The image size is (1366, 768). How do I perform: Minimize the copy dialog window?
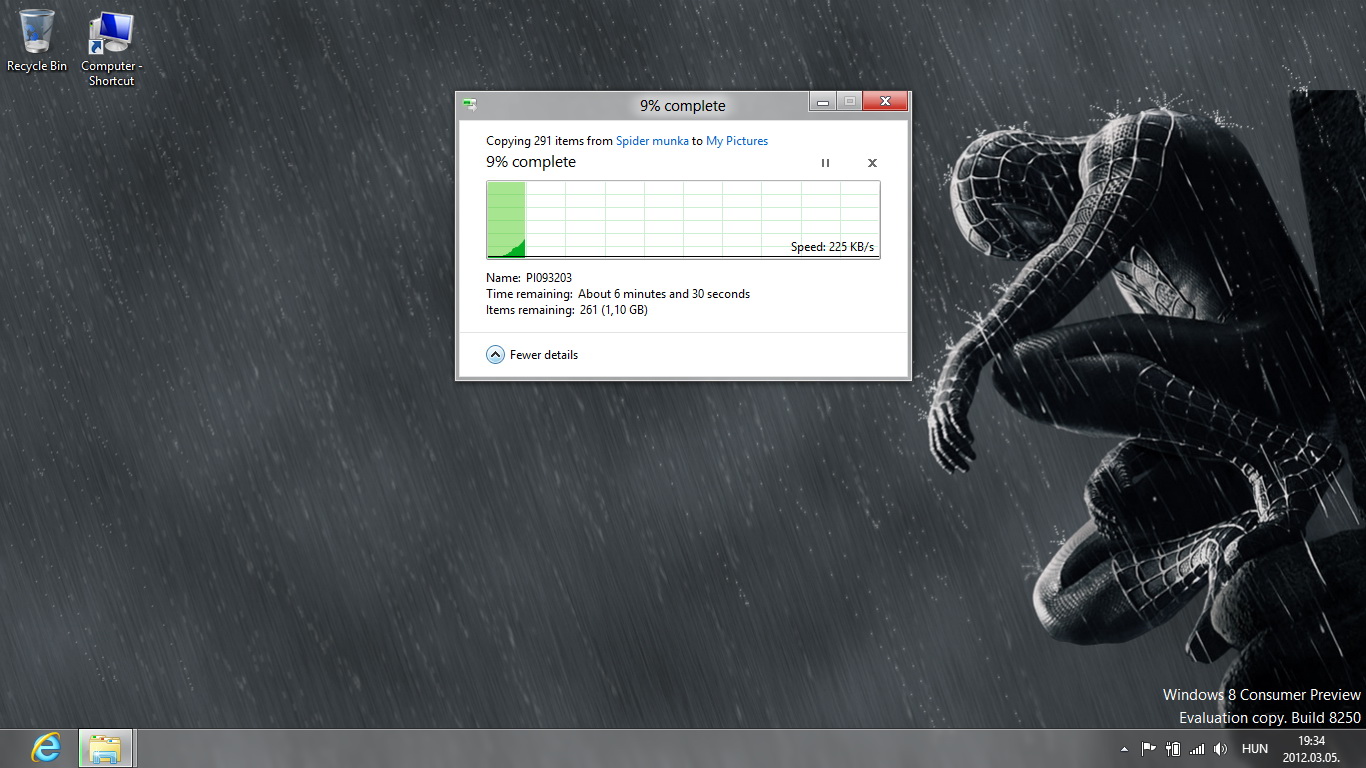(x=823, y=101)
